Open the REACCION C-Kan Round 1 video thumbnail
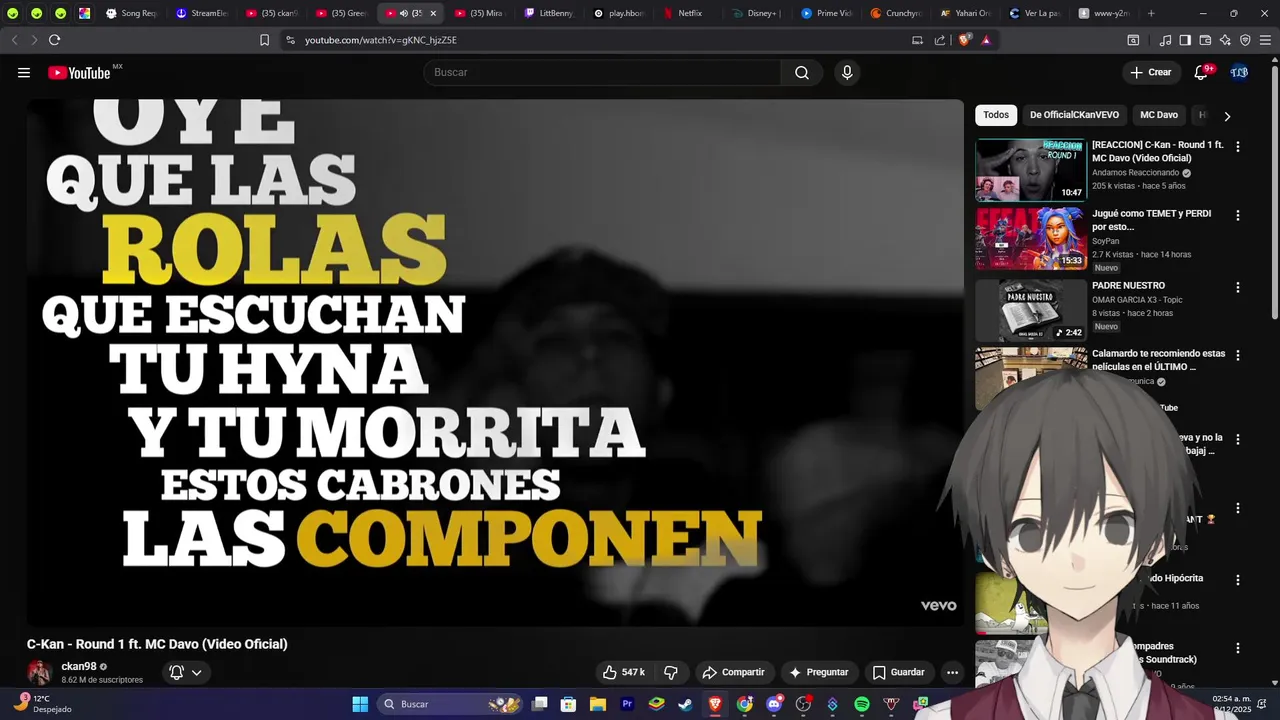 coord(1031,170)
